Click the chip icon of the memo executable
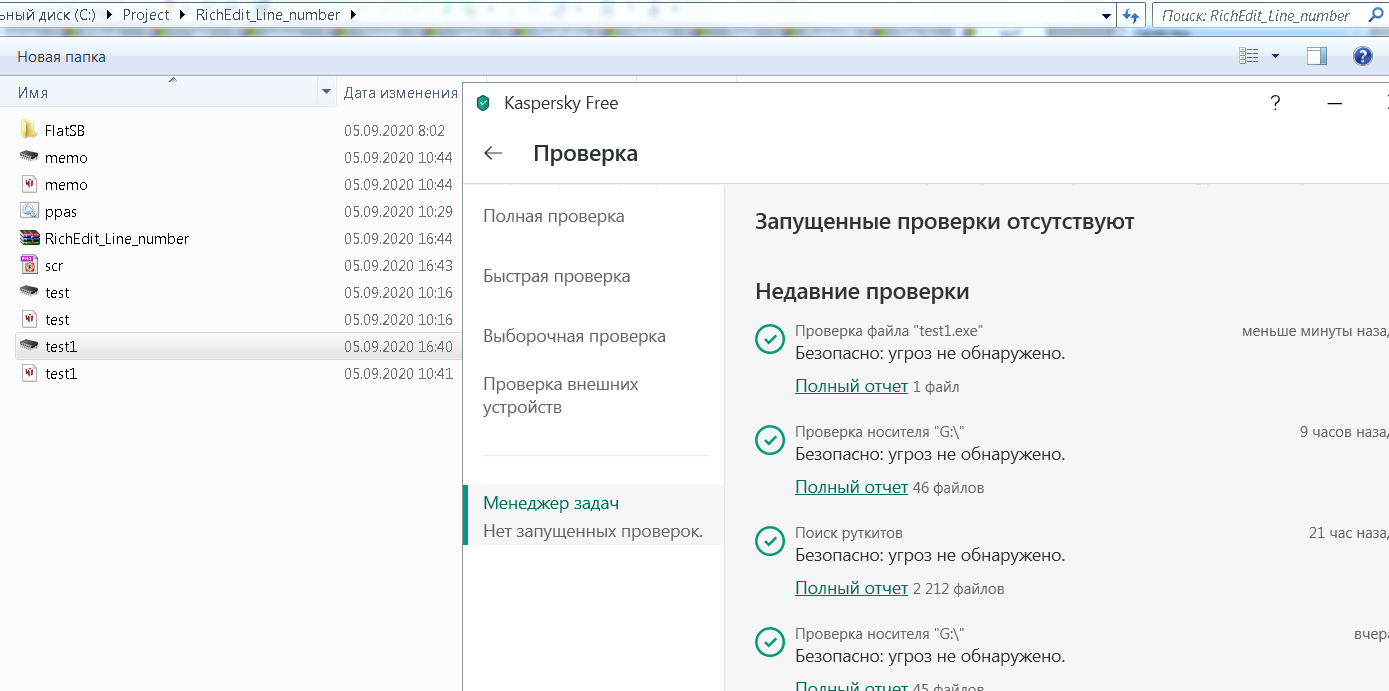 pos(29,157)
